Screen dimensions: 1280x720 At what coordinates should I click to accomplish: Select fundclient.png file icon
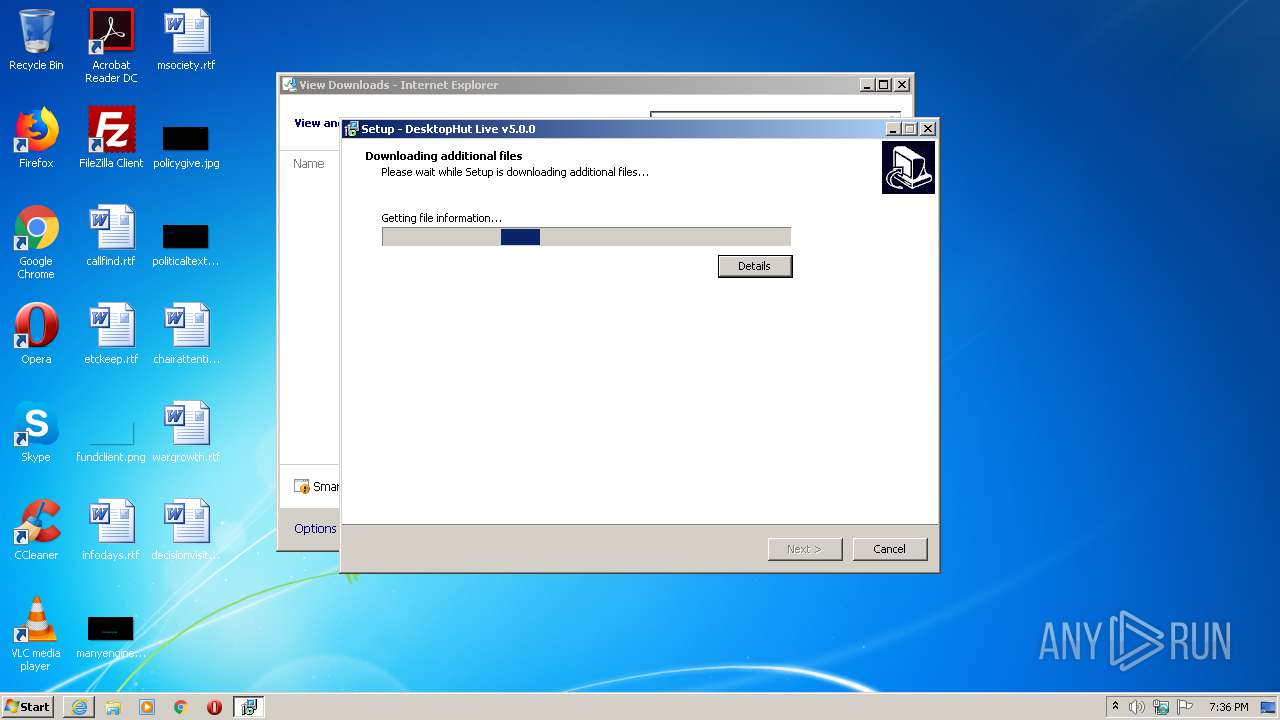(x=111, y=440)
